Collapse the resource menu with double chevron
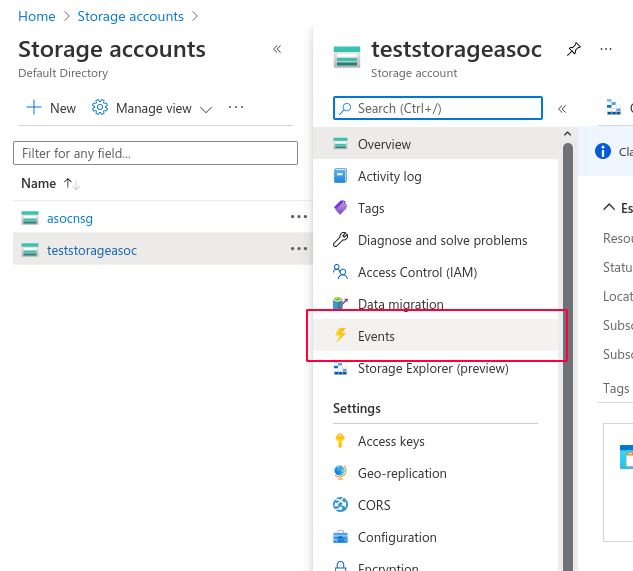Viewport: 633px width, 571px height. (562, 109)
